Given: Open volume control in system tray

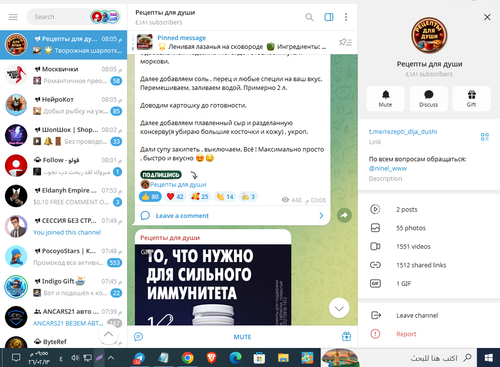Looking at the screenshot, I should coord(75,358).
